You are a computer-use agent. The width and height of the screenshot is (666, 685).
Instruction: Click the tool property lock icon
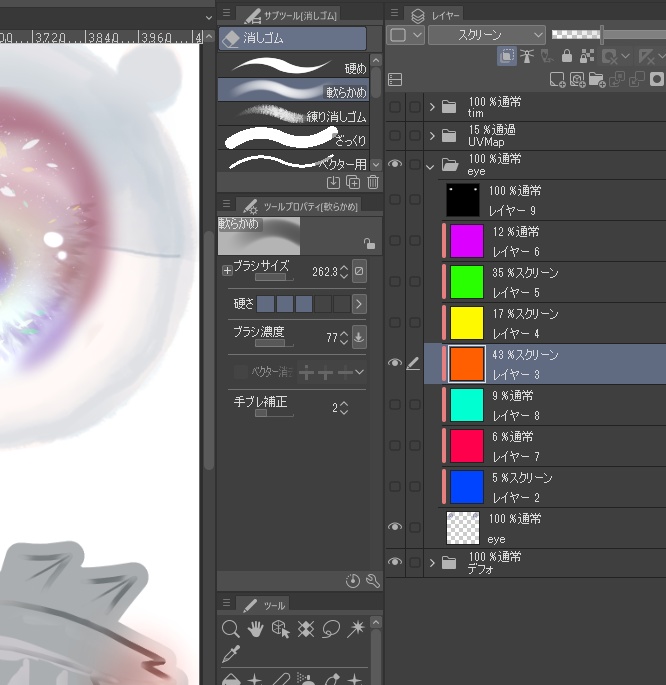(x=369, y=244)
